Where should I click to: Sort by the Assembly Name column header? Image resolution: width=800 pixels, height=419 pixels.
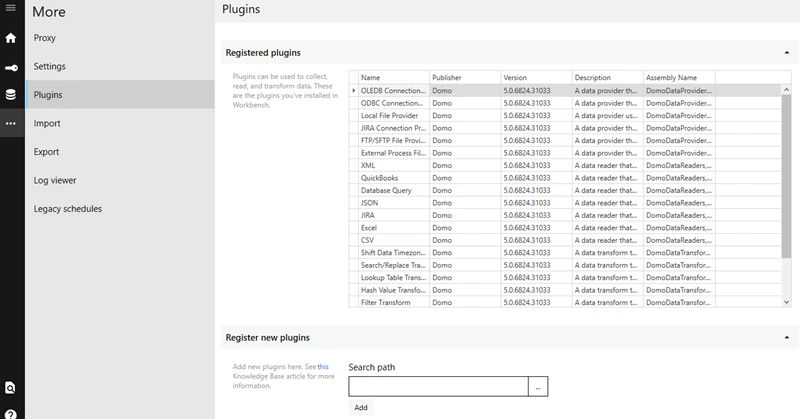(x=679, y=78)
